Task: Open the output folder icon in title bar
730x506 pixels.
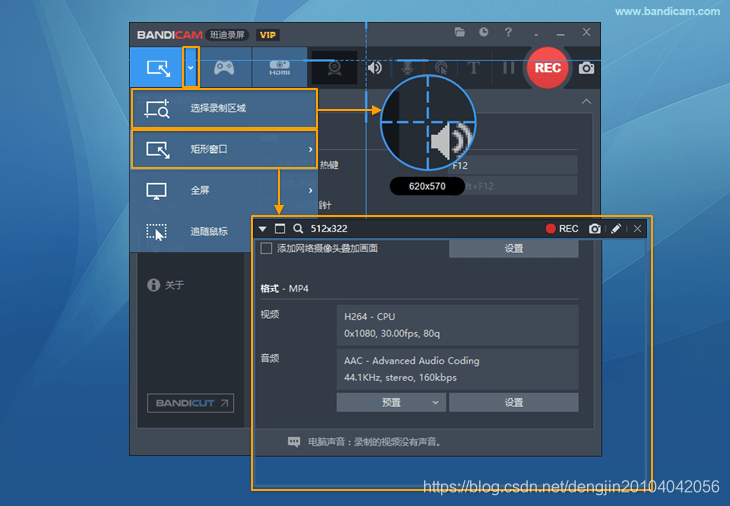Action: pyautogui.click(x=460, y=32)
